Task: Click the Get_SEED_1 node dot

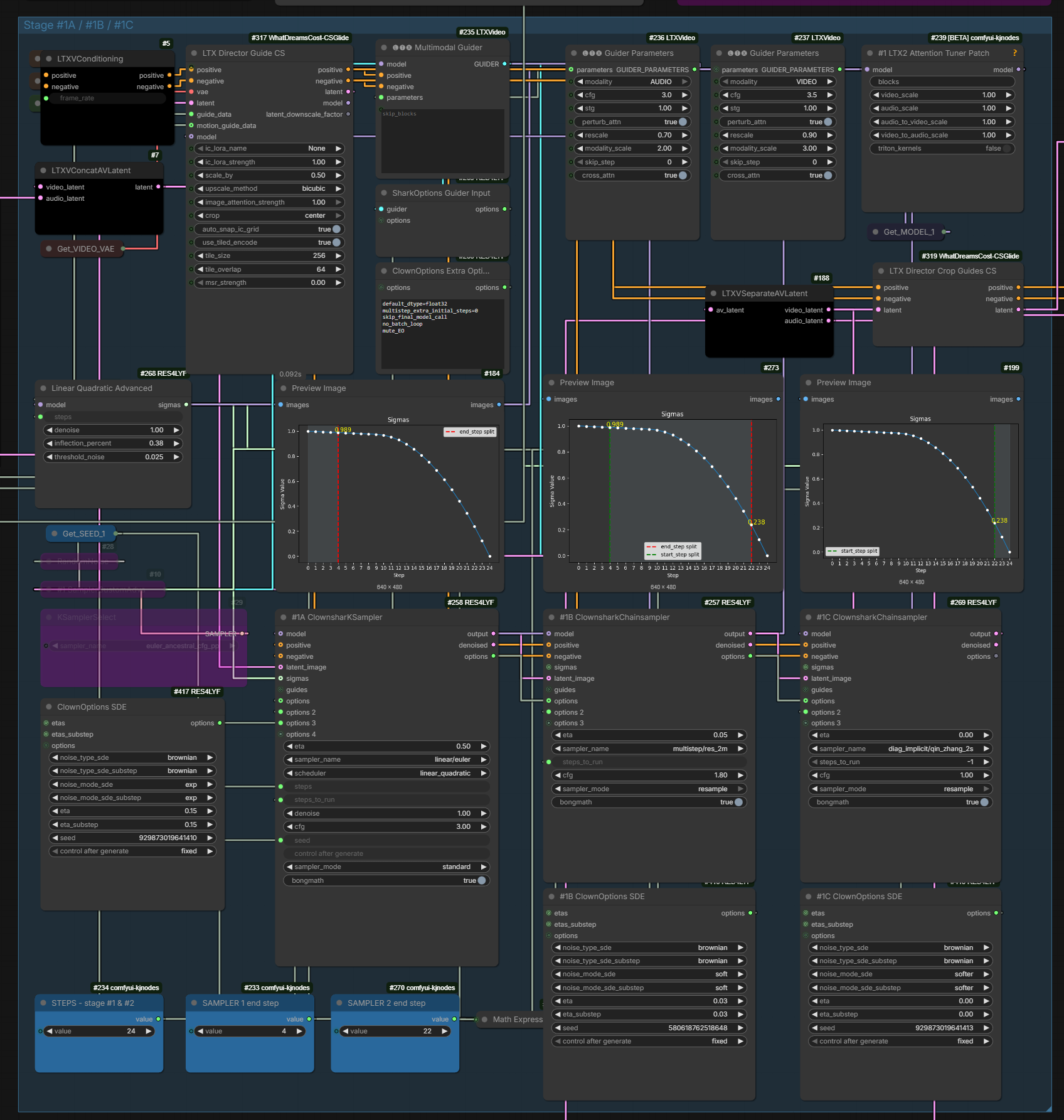Action: point(55,534)
